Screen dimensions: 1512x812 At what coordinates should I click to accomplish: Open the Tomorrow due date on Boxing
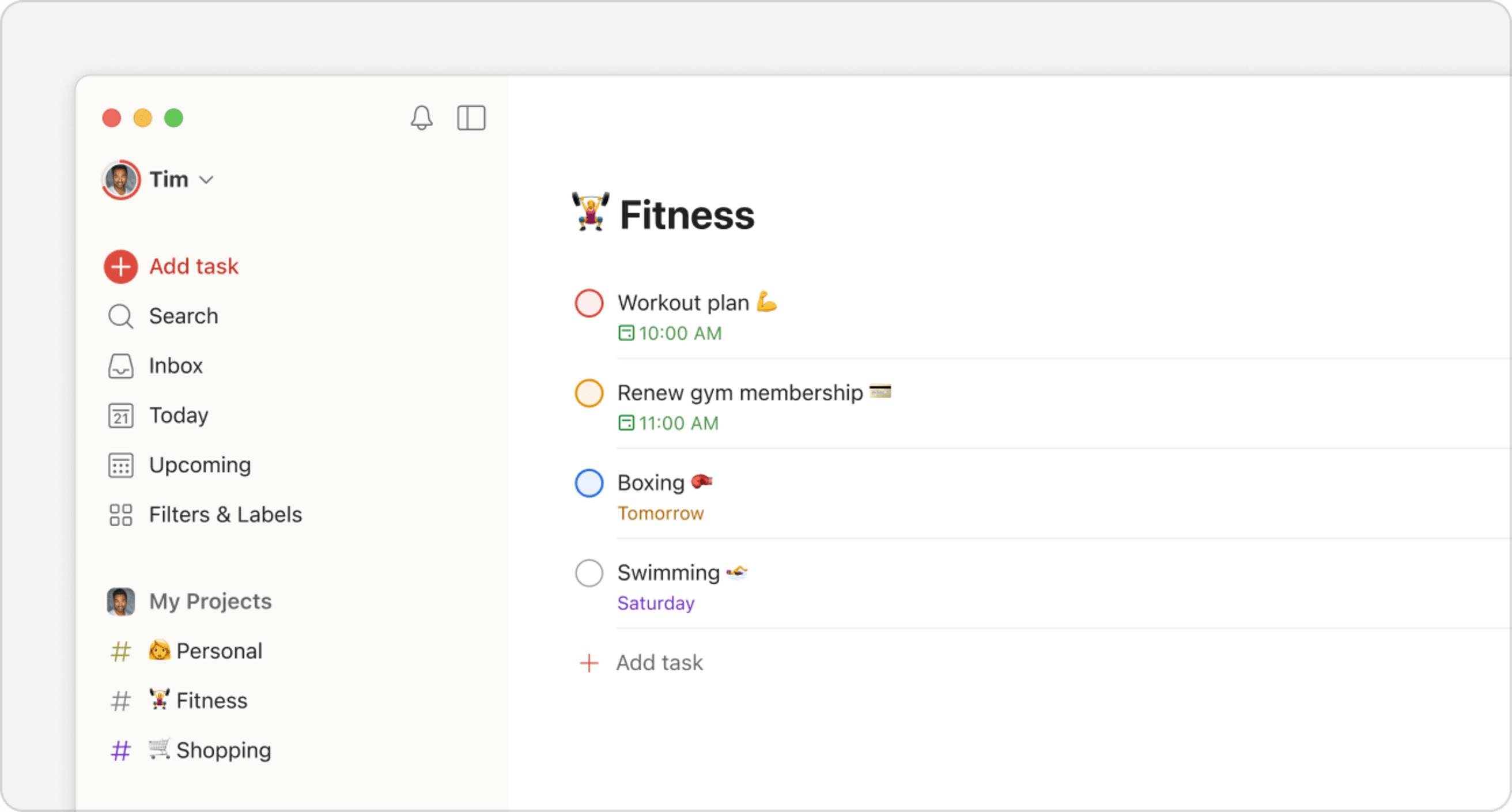660,513
